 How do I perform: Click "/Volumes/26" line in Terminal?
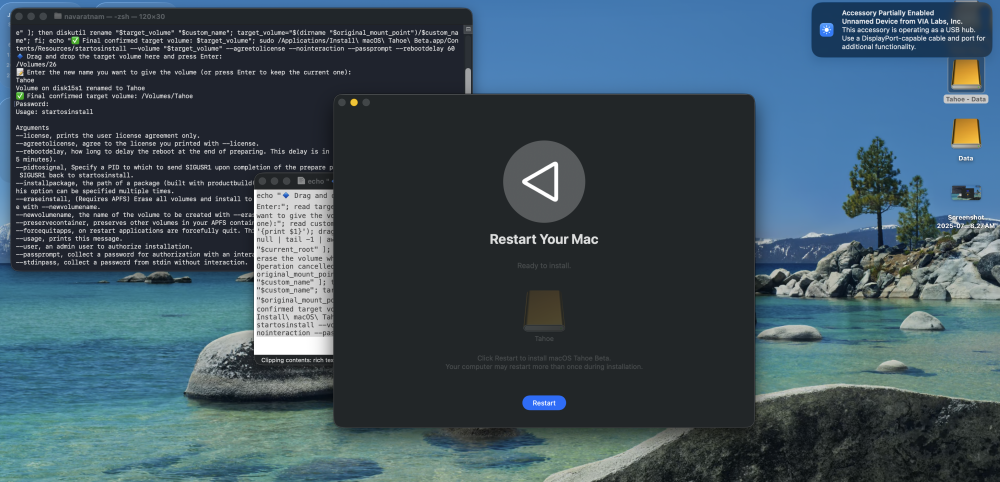pos(36,64)
